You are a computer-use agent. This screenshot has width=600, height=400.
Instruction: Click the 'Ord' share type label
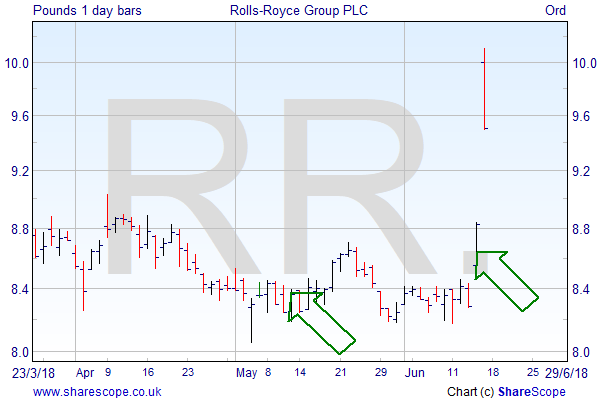[555, 10]
